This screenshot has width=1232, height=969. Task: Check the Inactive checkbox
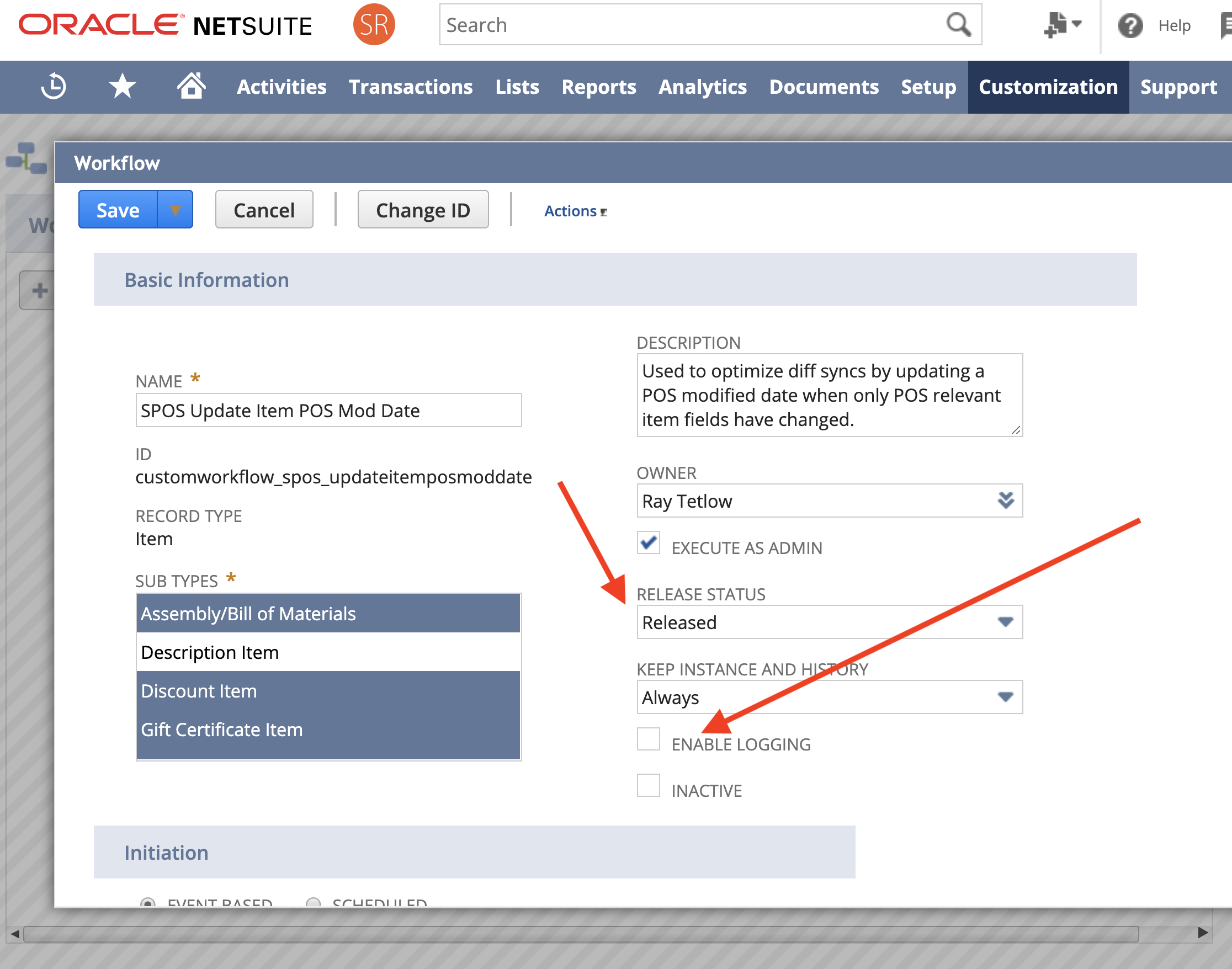click(x=648, y=785)
